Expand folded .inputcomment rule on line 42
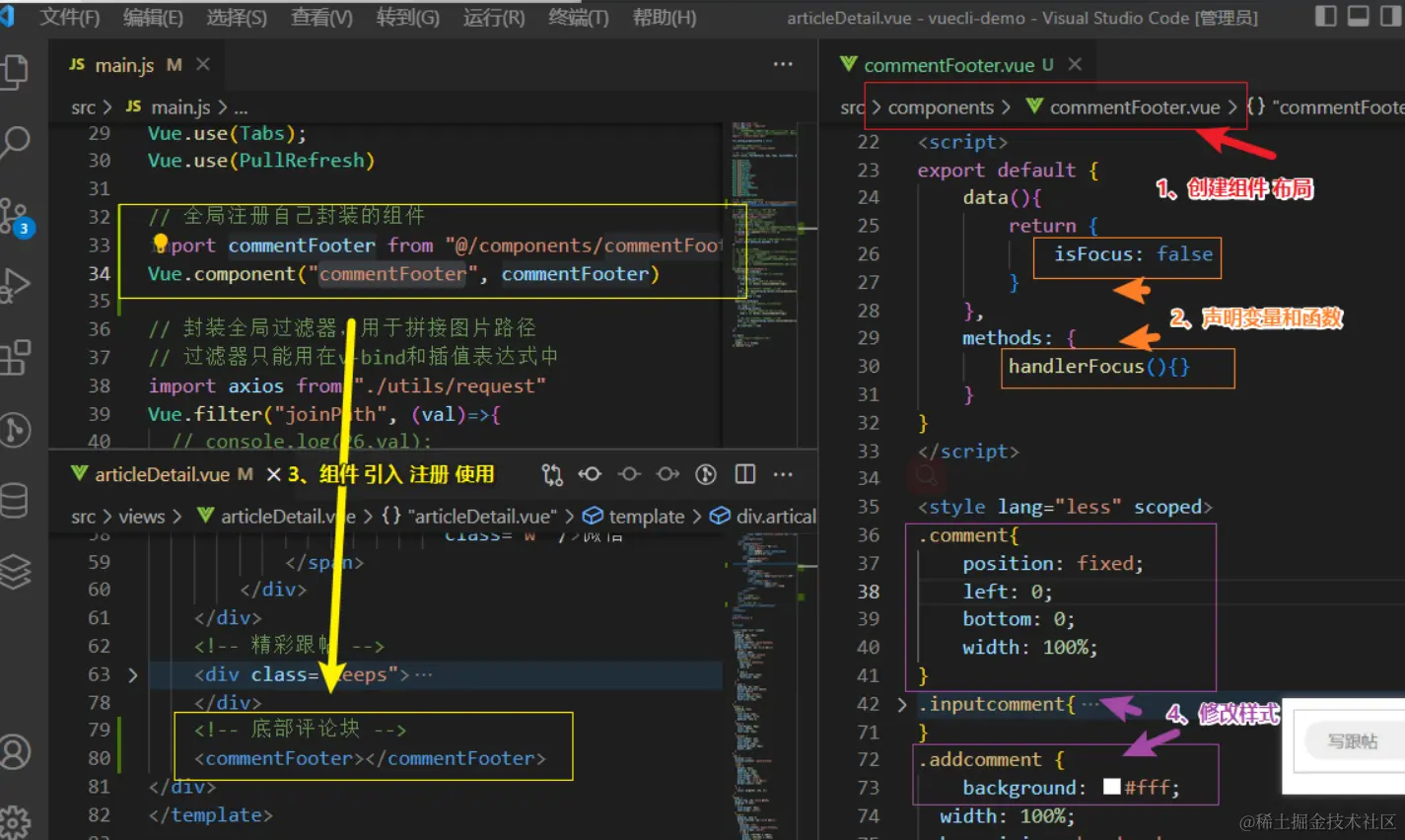This screenshot has width=1405, height=840. pyautogui.click(x=902, y=704)
